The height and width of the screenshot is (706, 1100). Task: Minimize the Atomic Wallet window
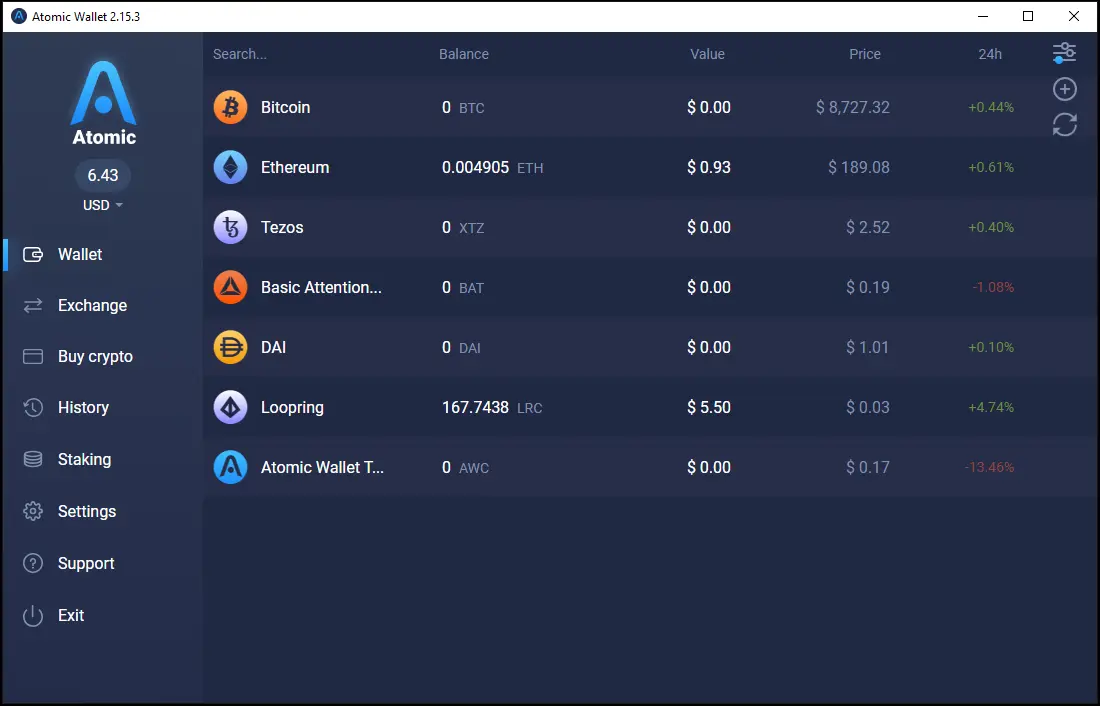pyautogui.click(x=983, y=16)
